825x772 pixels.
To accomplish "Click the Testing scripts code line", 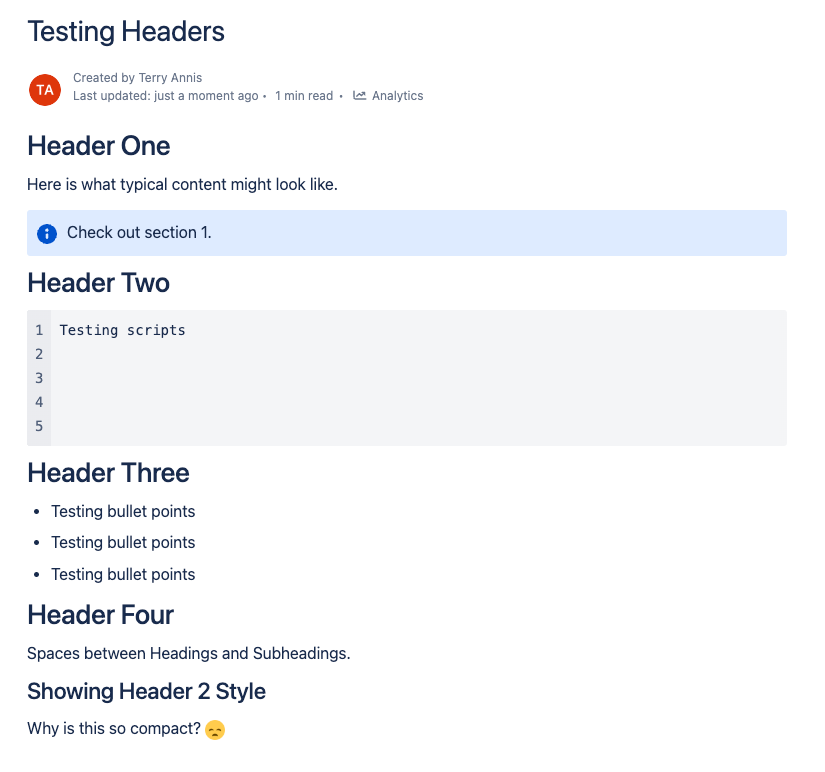I will 122,330.
